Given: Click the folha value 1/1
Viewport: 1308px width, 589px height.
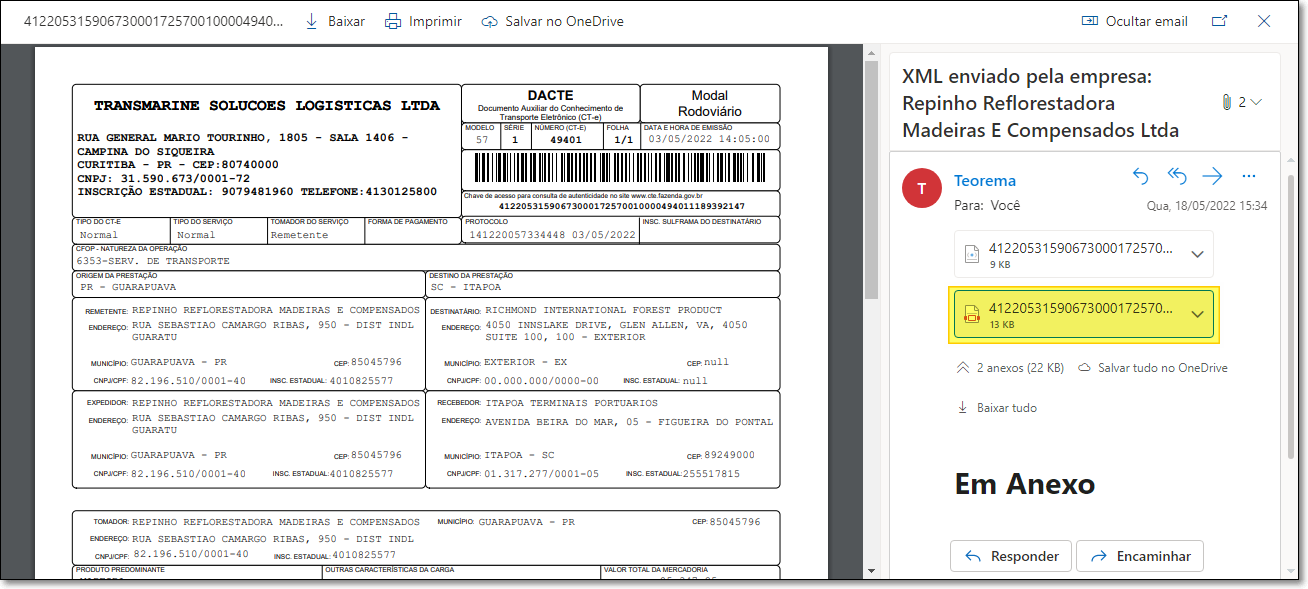Looking at the screenshot, I should 622,140.
